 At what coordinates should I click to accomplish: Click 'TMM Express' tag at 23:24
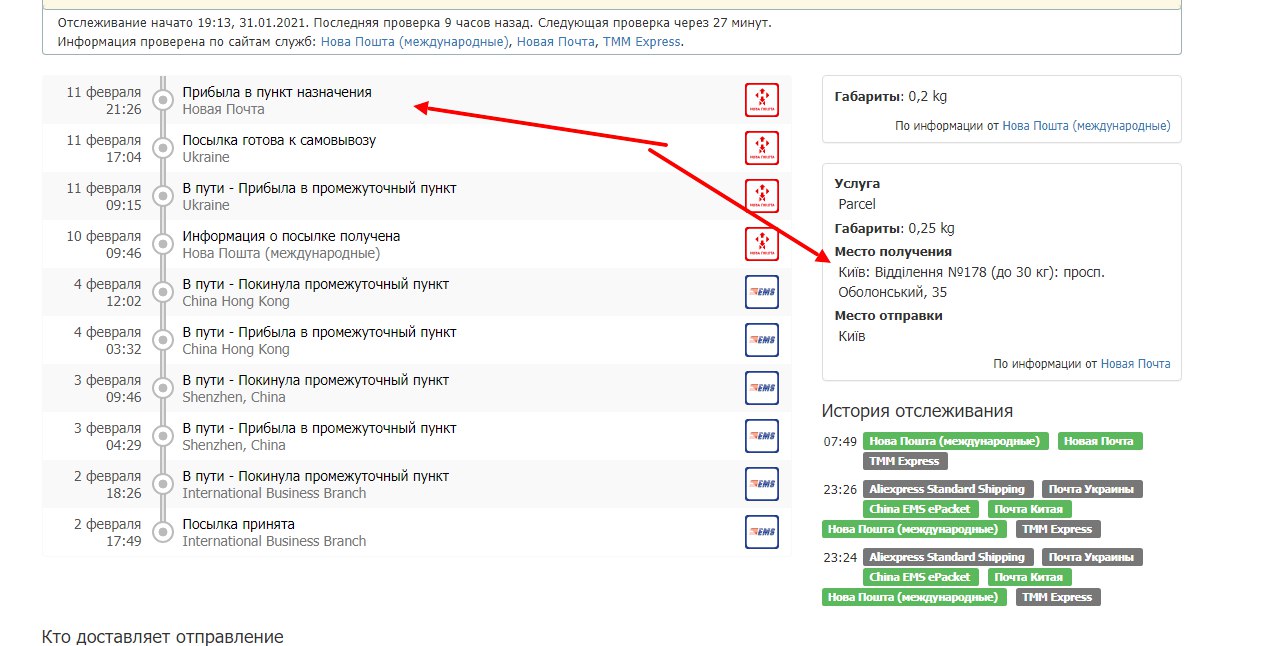1058,597
